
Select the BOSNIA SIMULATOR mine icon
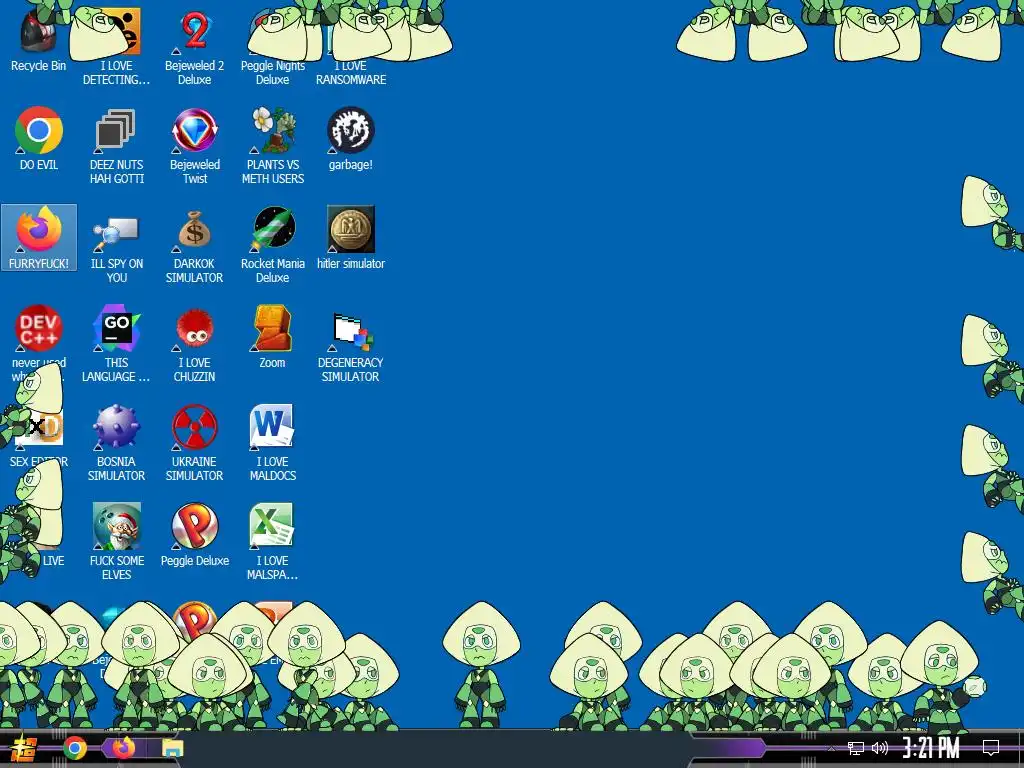[x=116, y=427]
